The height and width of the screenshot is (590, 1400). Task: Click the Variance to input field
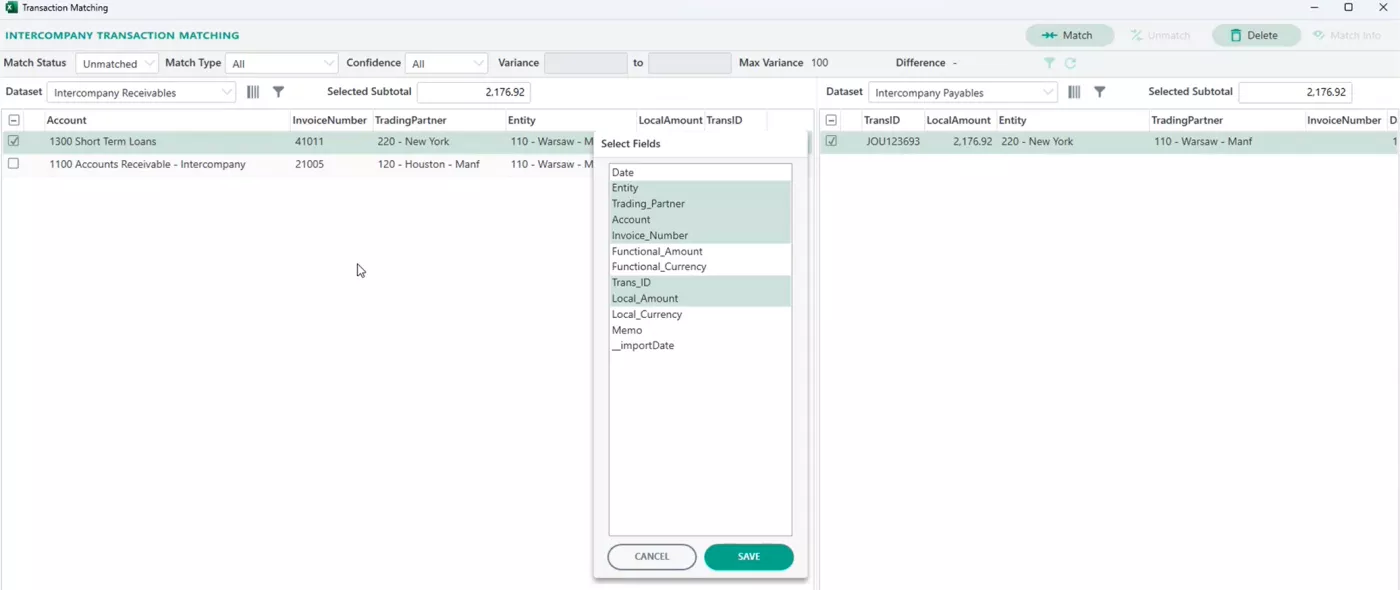690,63
